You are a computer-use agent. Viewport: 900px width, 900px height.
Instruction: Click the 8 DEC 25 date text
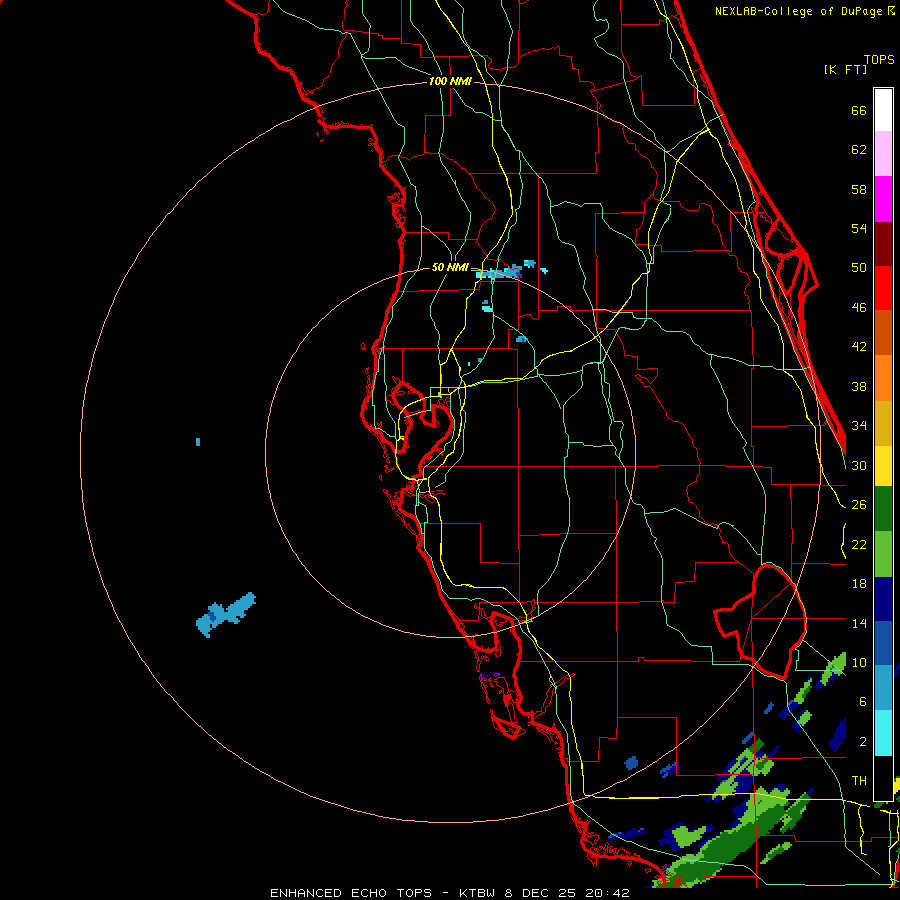pyautogui.click(x=542, y=893)
